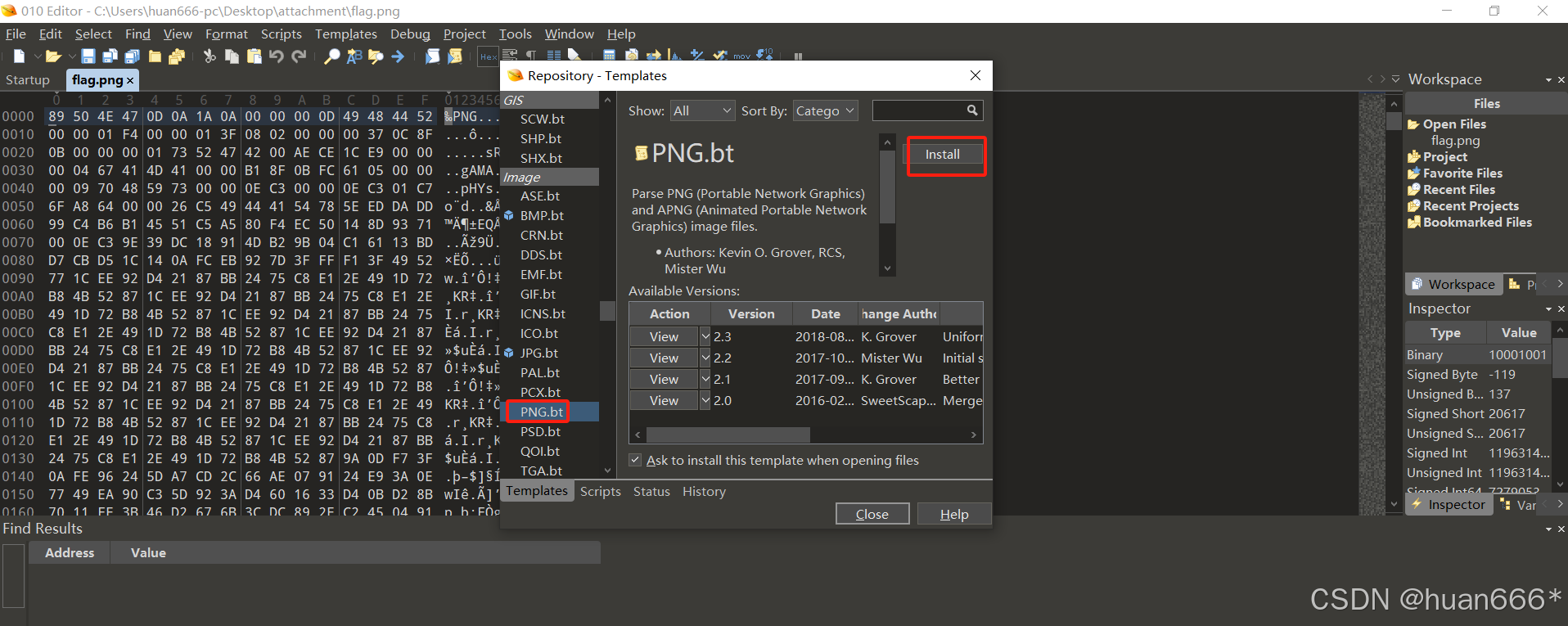This screenshot has width=1568, height=626.
Task: Click the Run Template icon
Action: point(455,56)
